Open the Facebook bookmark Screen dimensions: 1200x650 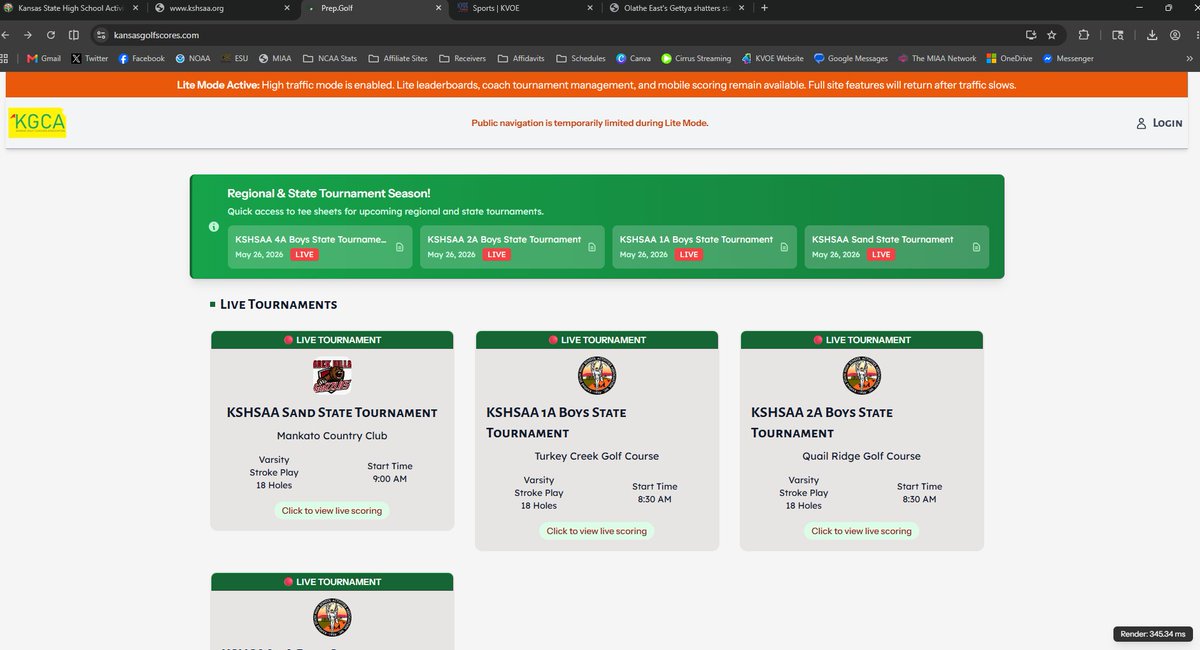141,58
